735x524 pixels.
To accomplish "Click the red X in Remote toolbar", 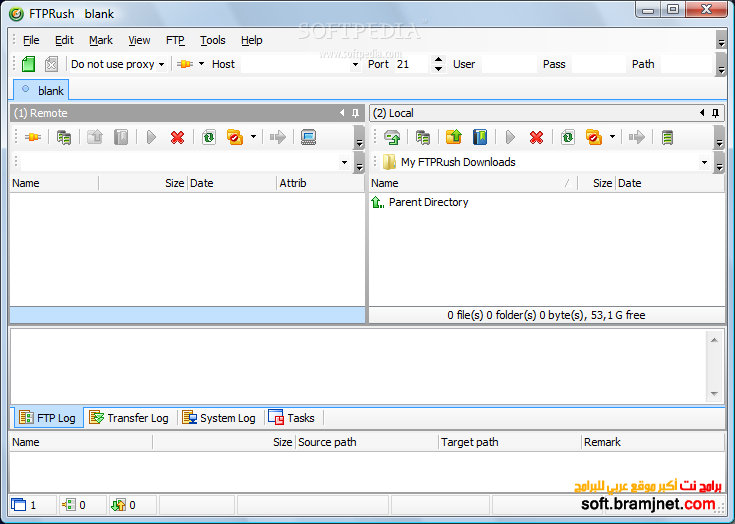I will 177,137.
